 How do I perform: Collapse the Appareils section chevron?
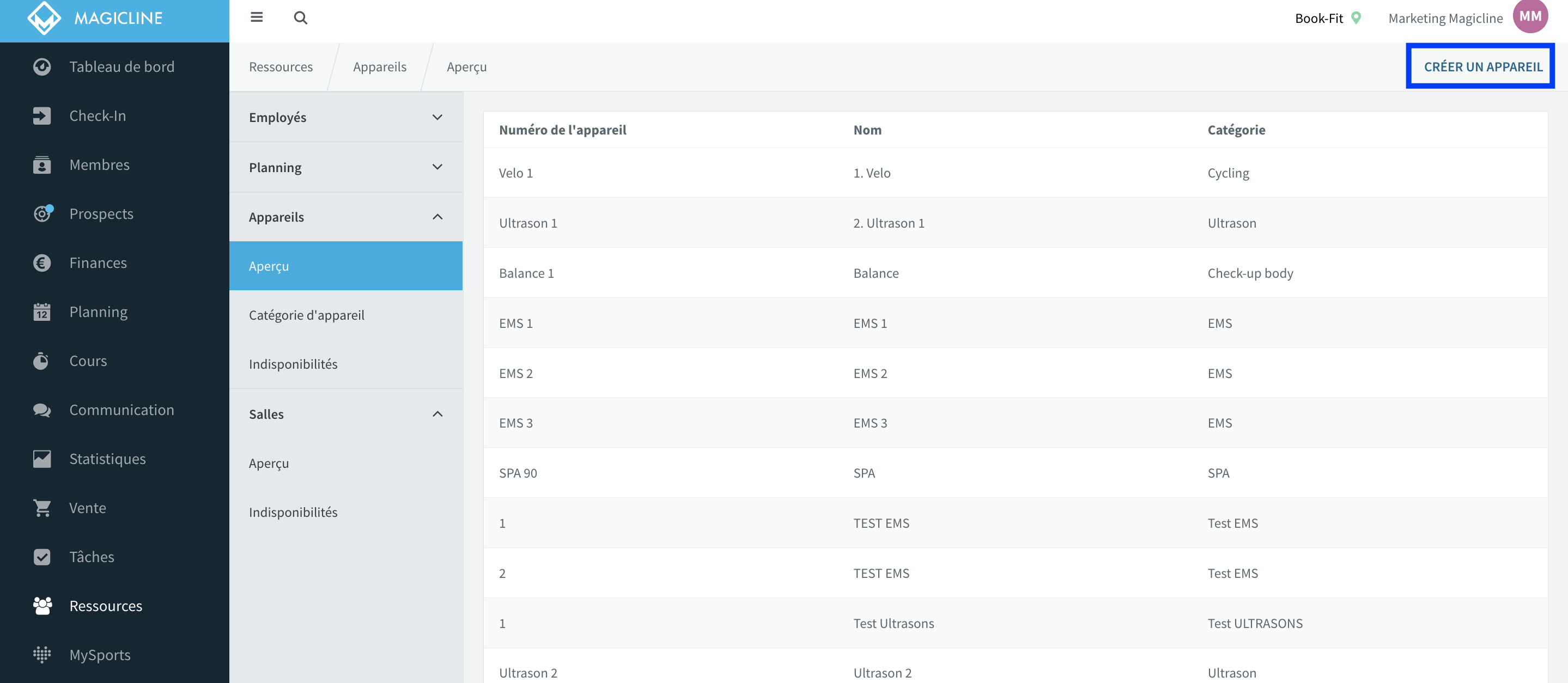[437, 217]
